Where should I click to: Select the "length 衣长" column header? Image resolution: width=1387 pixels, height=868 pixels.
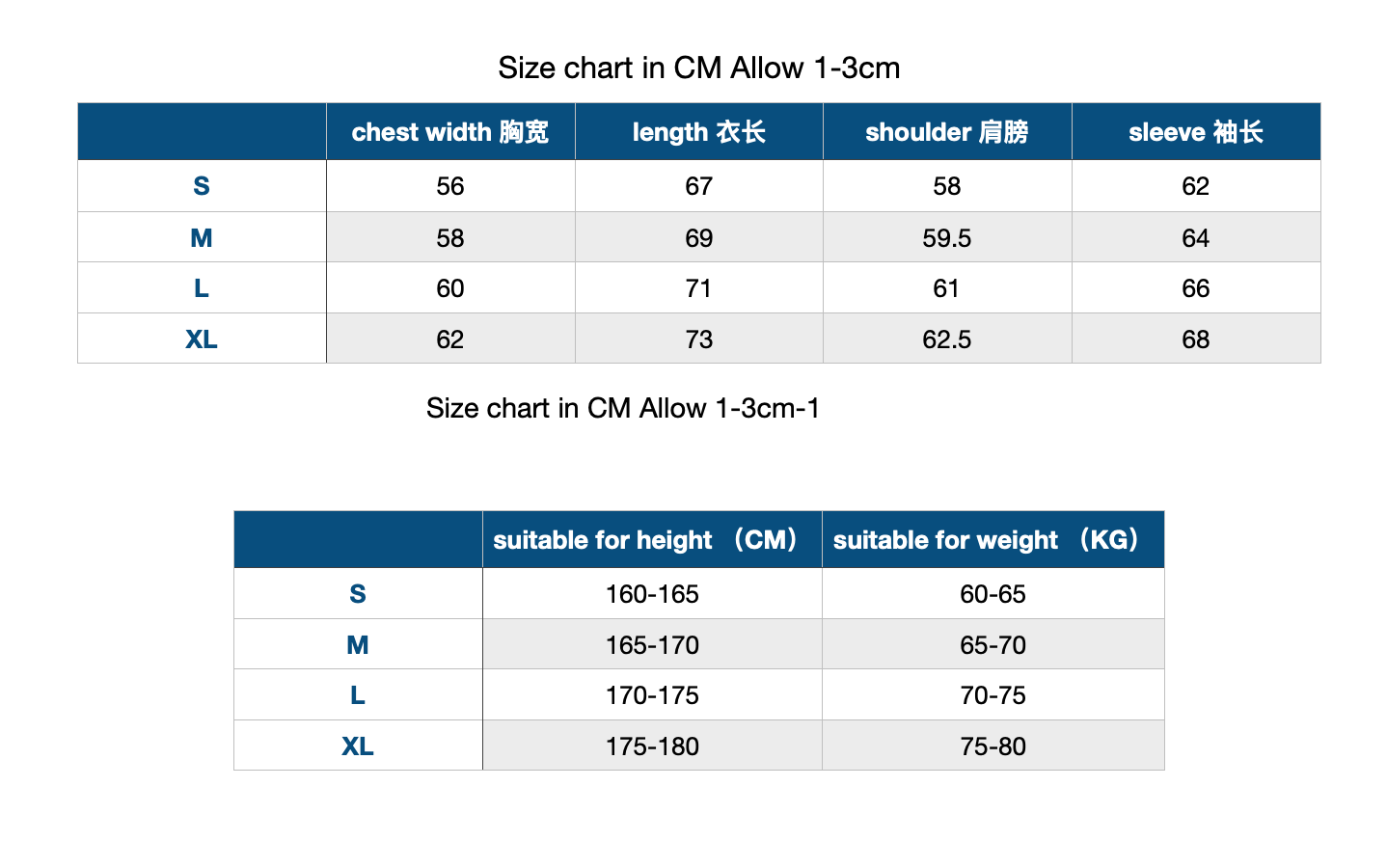(x=698, y=132)
